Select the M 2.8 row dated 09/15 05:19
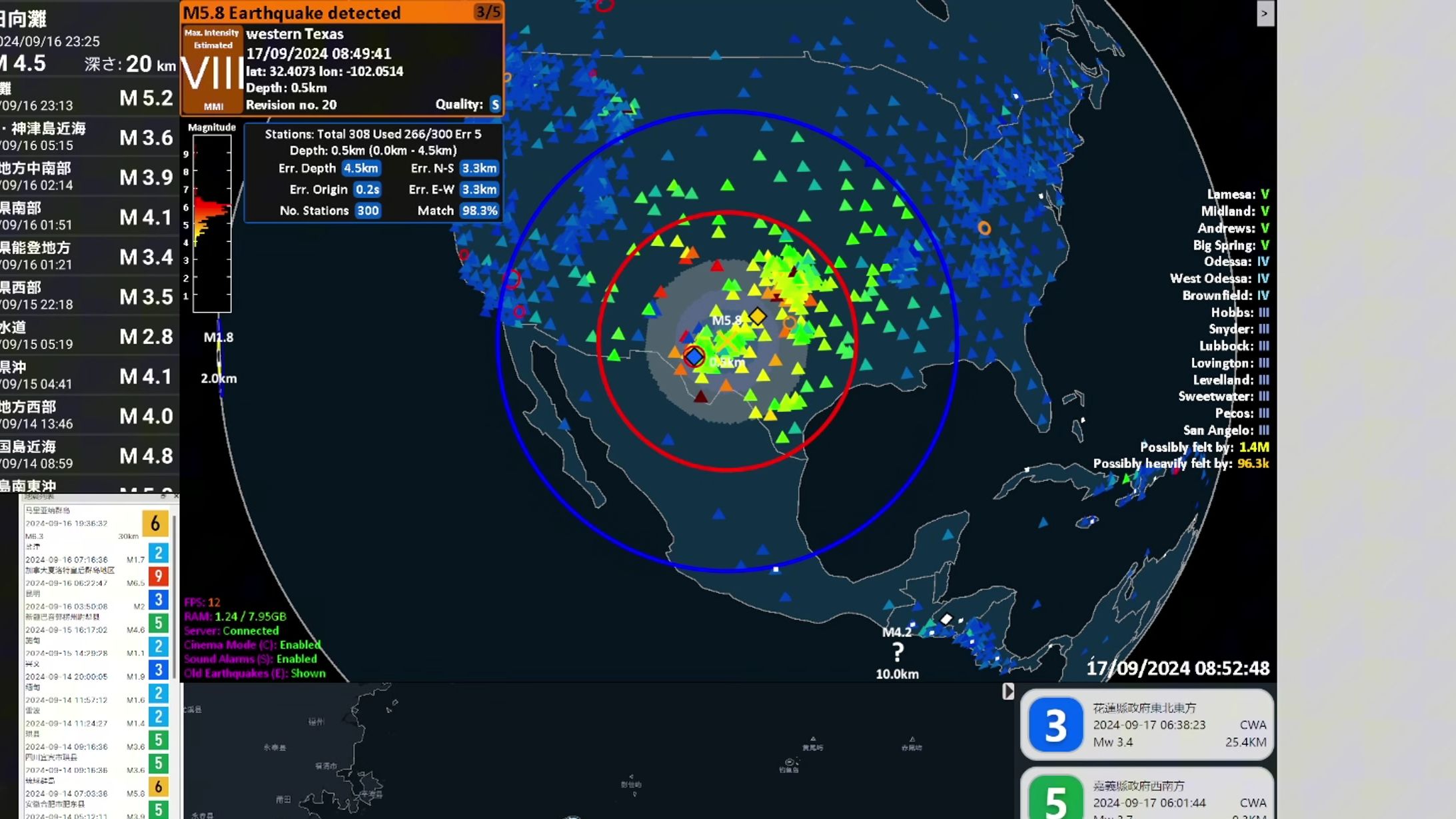 coord(89,336)
